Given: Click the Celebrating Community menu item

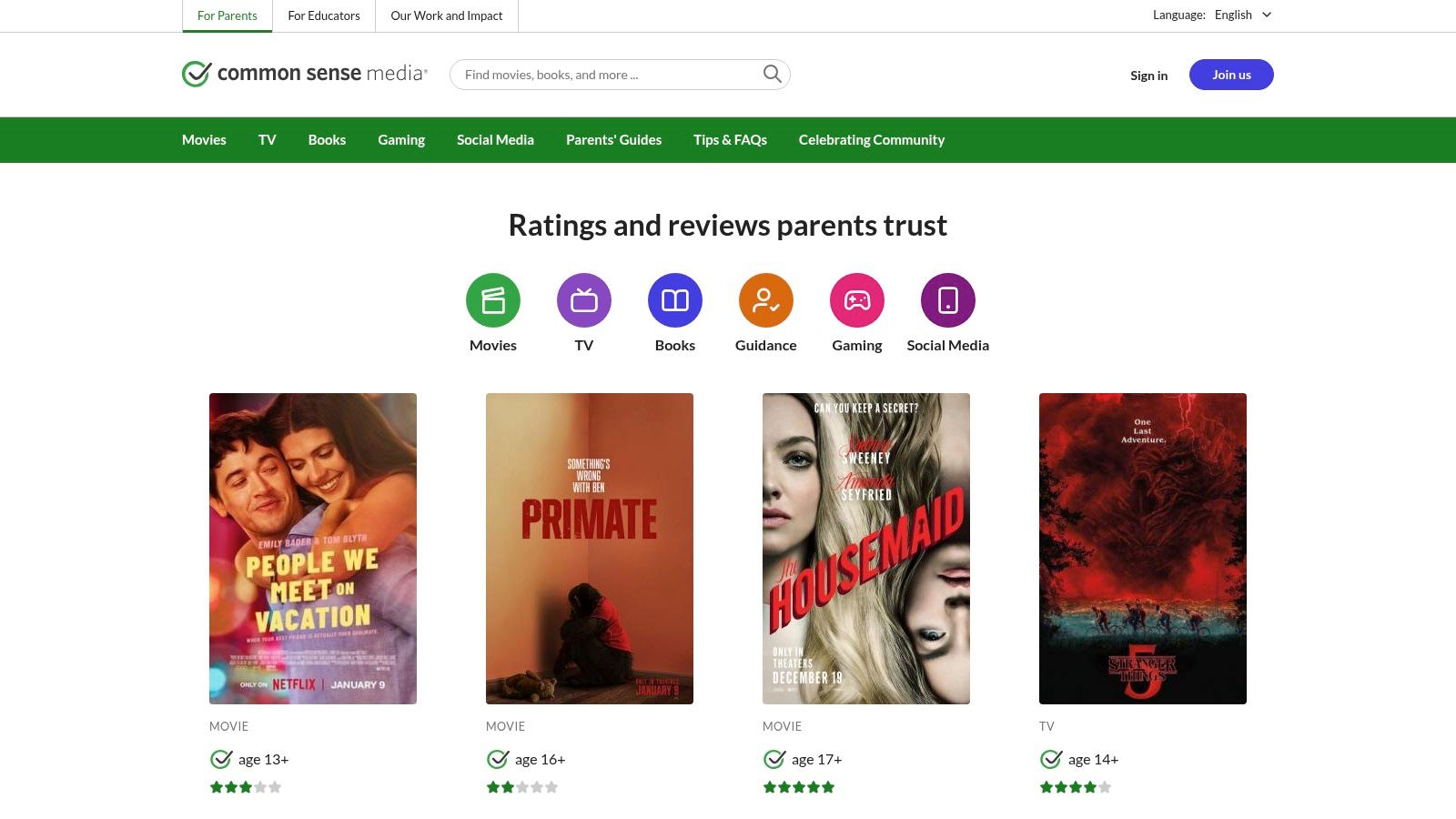Looking at the screenshot, I should 872,139.
